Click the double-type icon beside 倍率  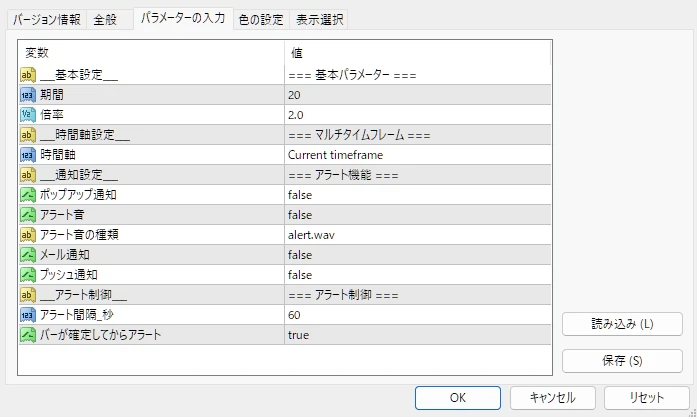pos(28,115)
